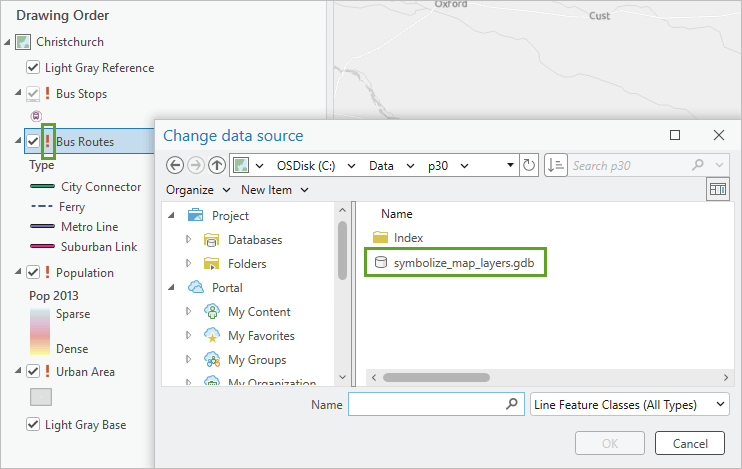The image size is (742, 469).
Task: Open the New Item menu
Action: (274, 190)
